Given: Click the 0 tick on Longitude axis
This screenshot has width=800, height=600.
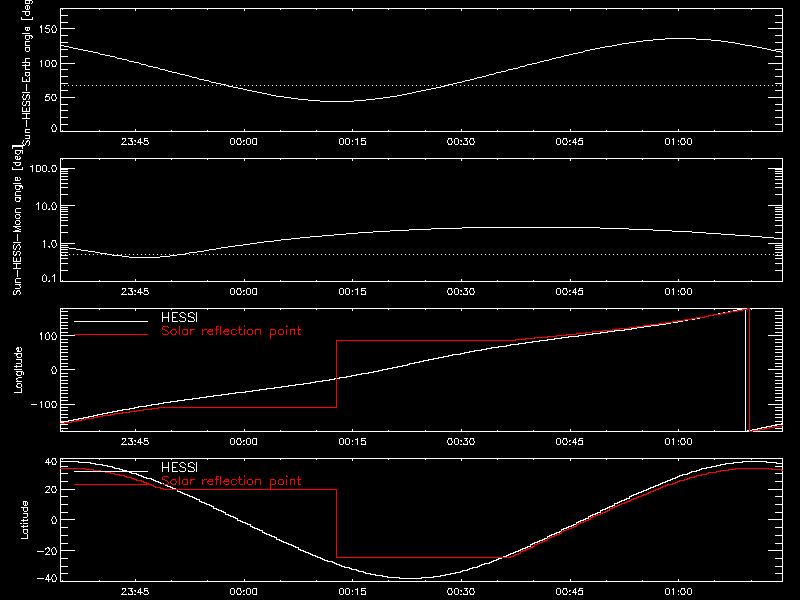Looking at the screenshot, I should pos(54,370).
